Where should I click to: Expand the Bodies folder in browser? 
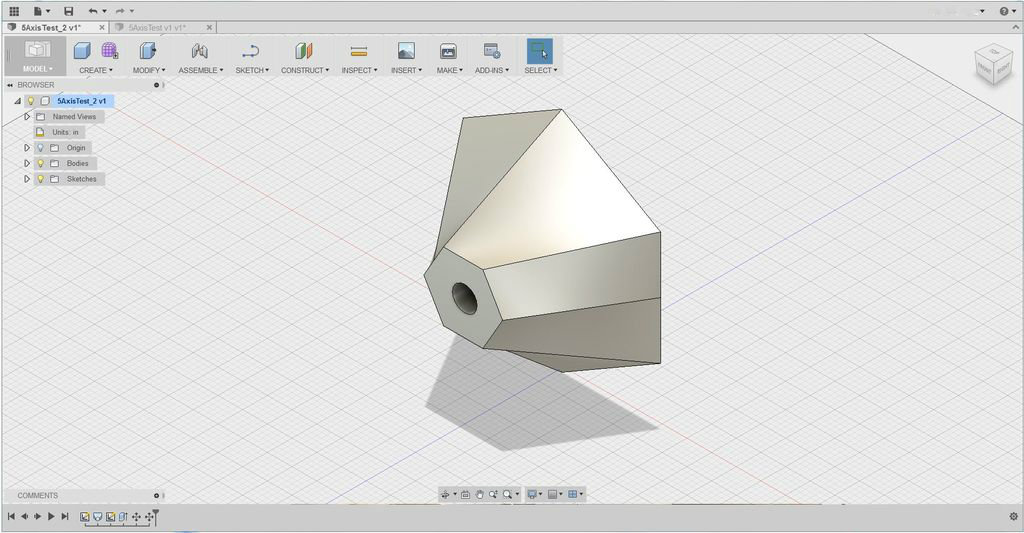27,163
